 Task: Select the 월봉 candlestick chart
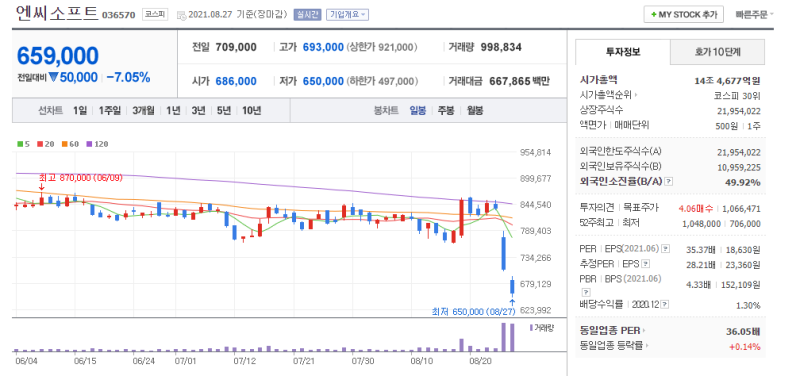click(475, 110)
